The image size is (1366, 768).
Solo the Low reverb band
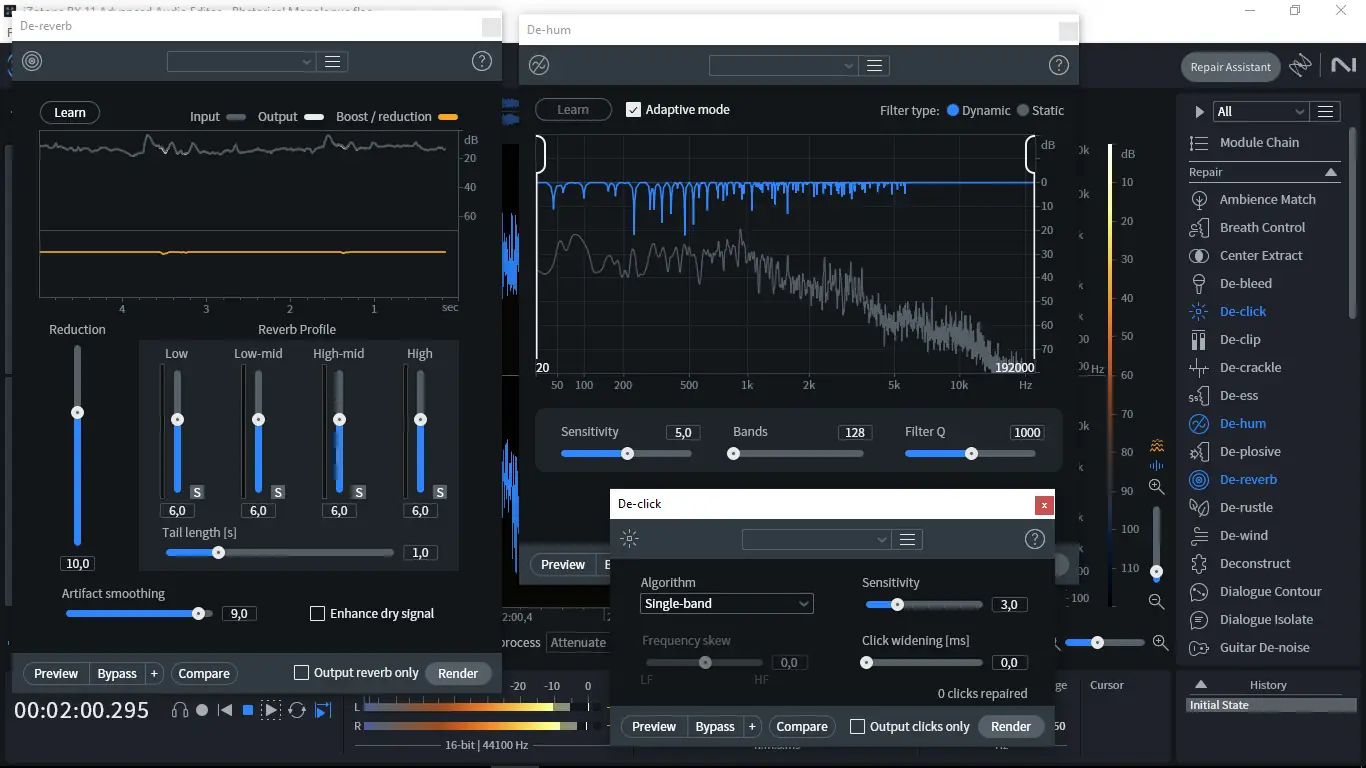pos(197,492)
